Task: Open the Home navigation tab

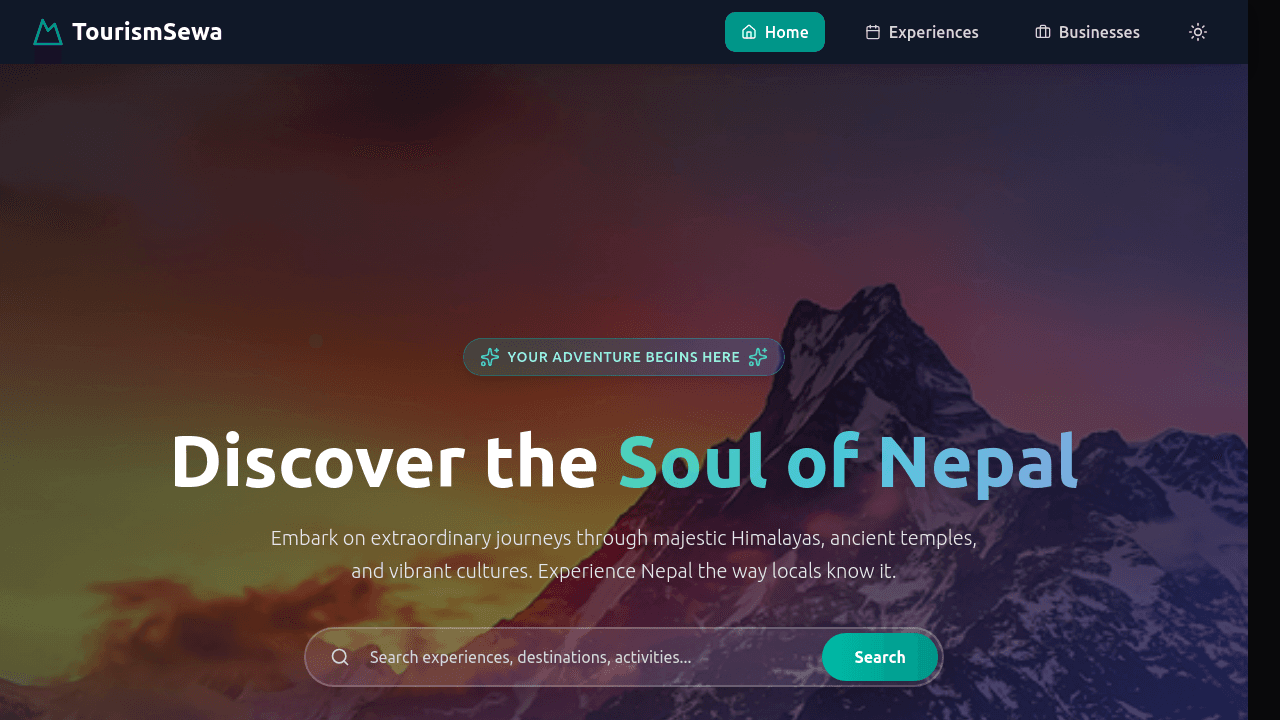Action: coord(775,32)
